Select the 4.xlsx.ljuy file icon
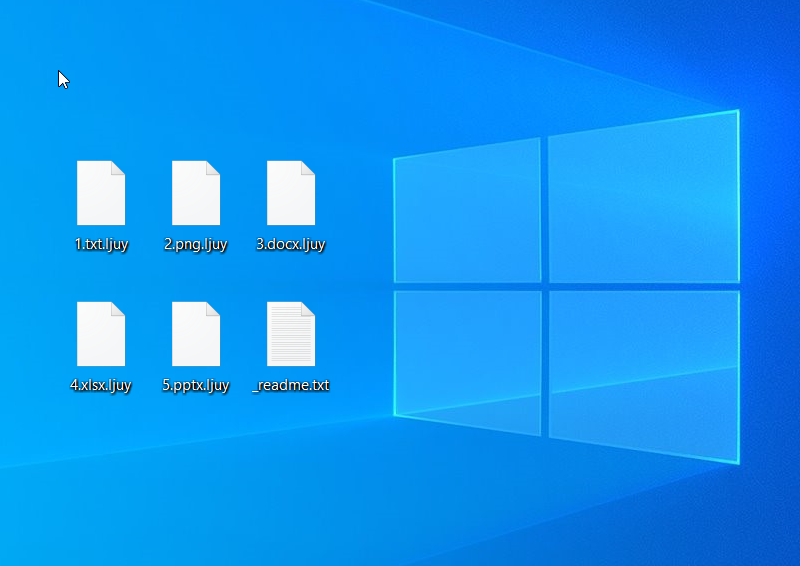The image size is (800, 566). coord(101,334)
